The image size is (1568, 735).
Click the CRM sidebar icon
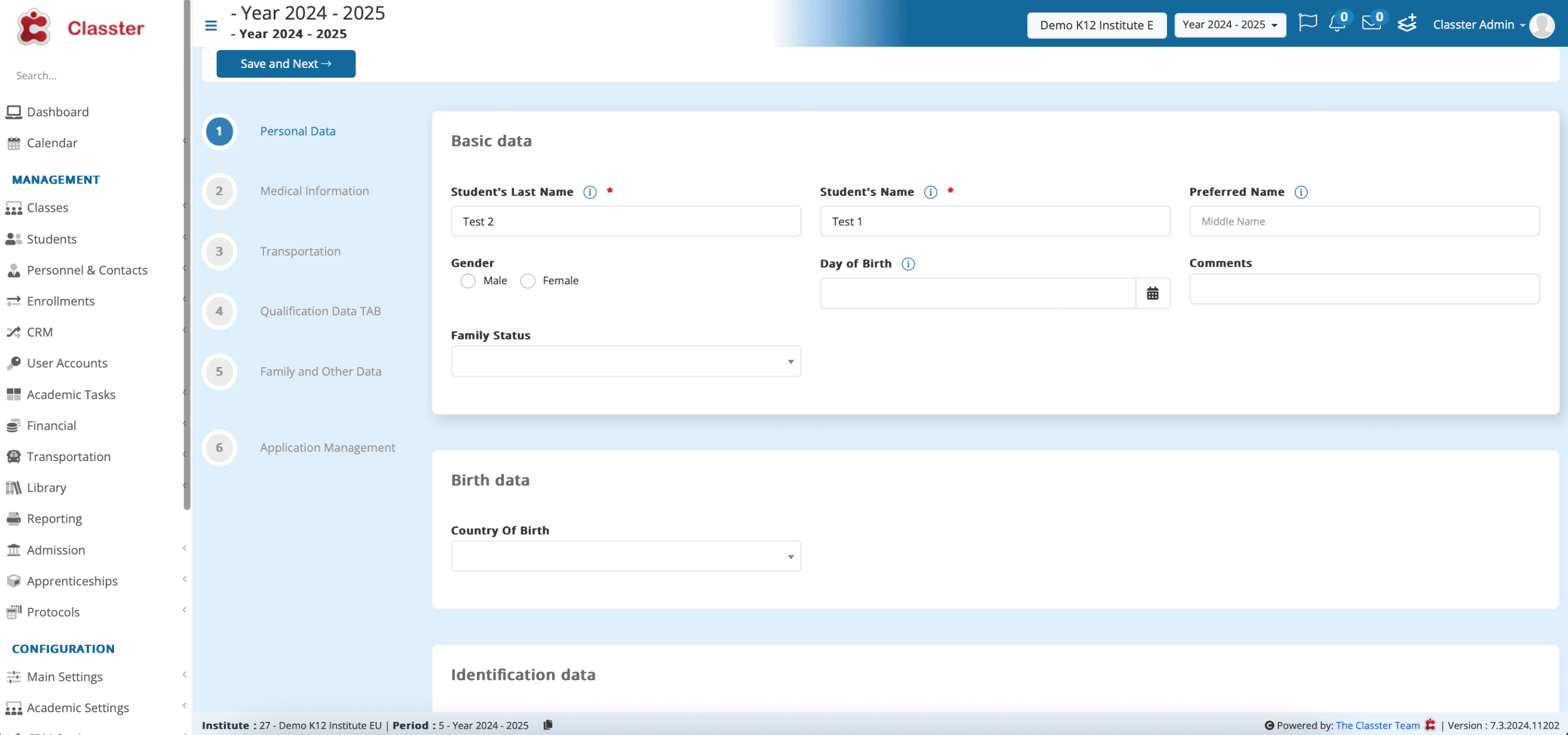point(13,333)
